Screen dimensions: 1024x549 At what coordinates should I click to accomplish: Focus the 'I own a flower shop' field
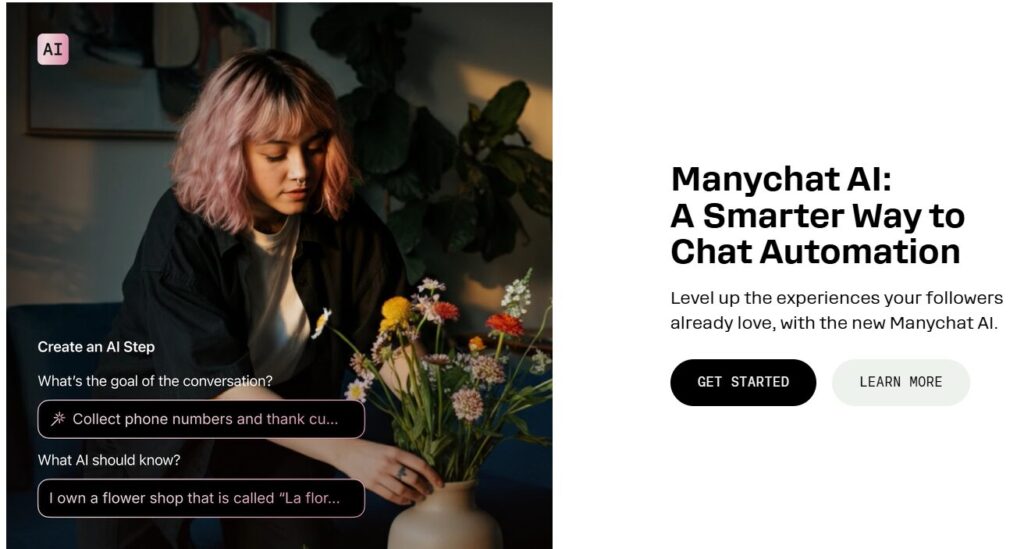tap(201, 498)
